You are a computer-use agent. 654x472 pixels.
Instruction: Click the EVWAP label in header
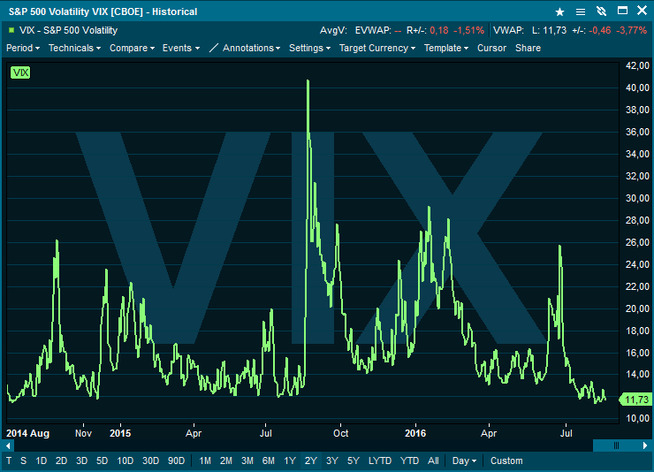click(x=373, y=30)
